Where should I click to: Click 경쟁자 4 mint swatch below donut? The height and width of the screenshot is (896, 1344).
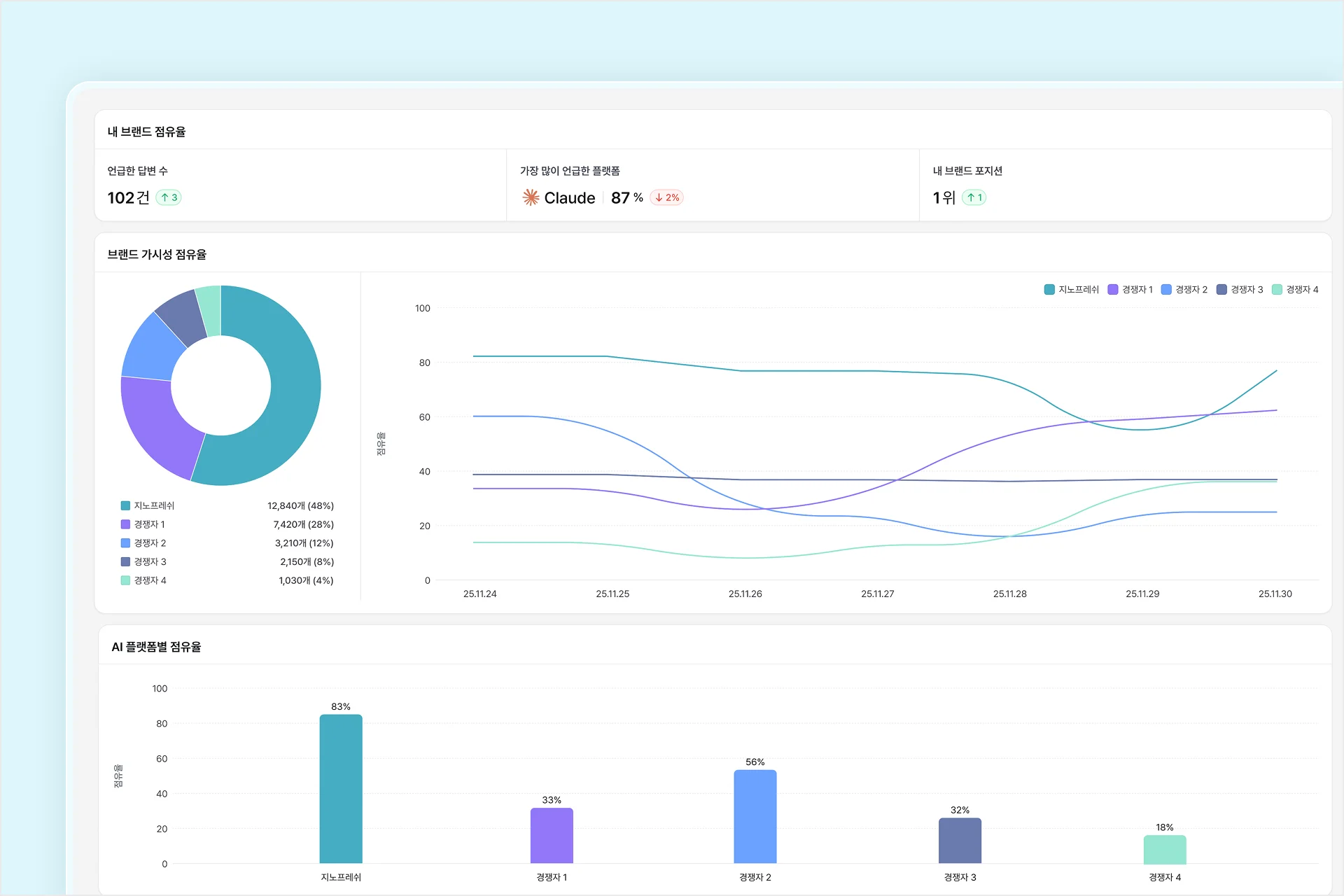pyautogui.click(x=125, y=580)
